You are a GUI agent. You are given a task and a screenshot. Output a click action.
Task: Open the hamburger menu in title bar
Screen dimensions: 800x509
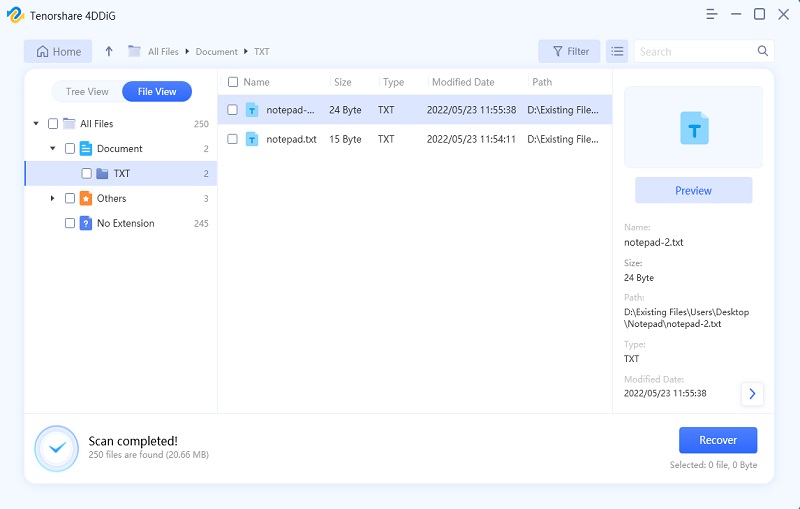712,14
